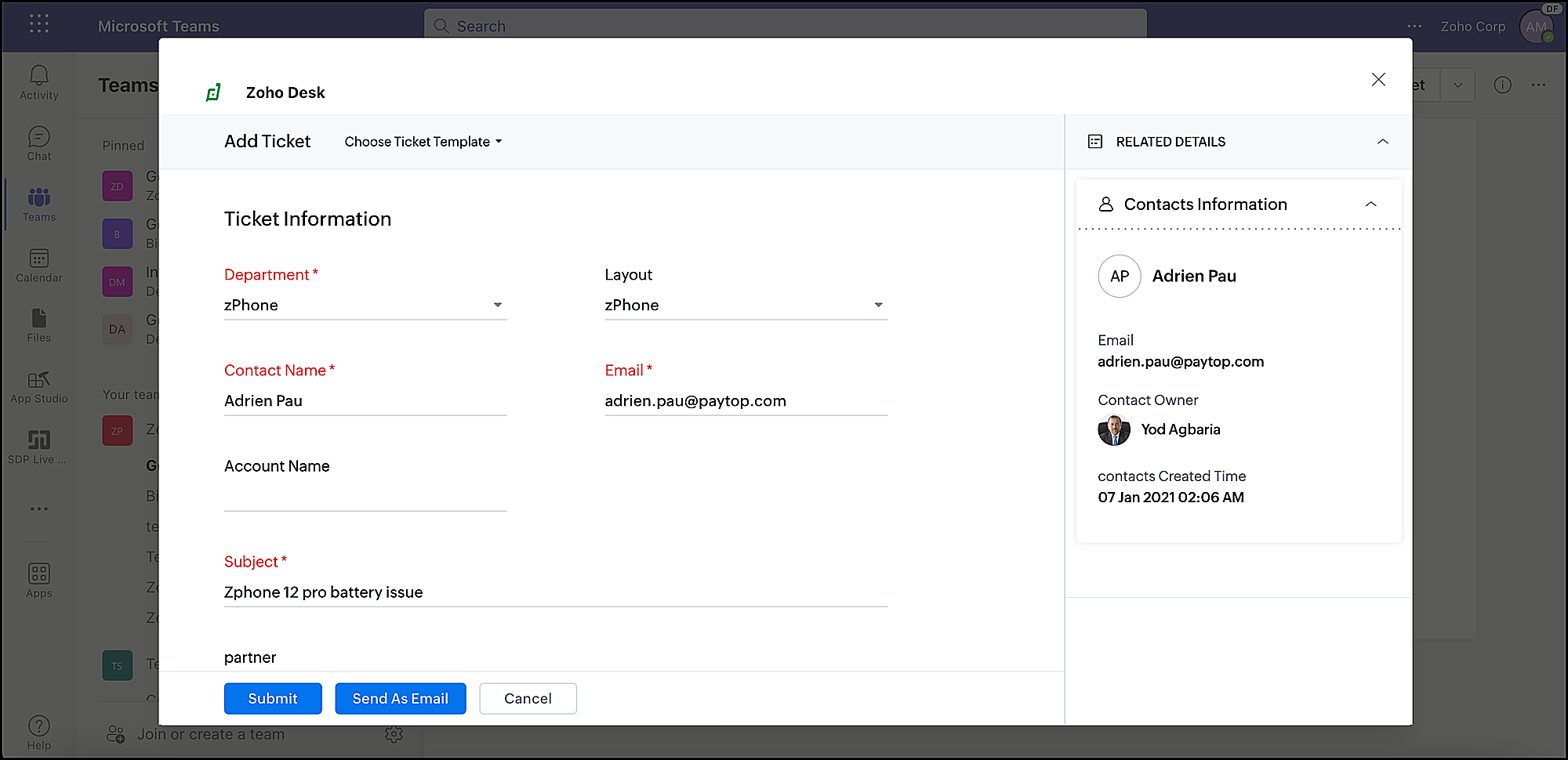The width and height of the screenshot is (1568, 760).
Task: Launch App Studio from the sidebar
Action: coord(39,387)
